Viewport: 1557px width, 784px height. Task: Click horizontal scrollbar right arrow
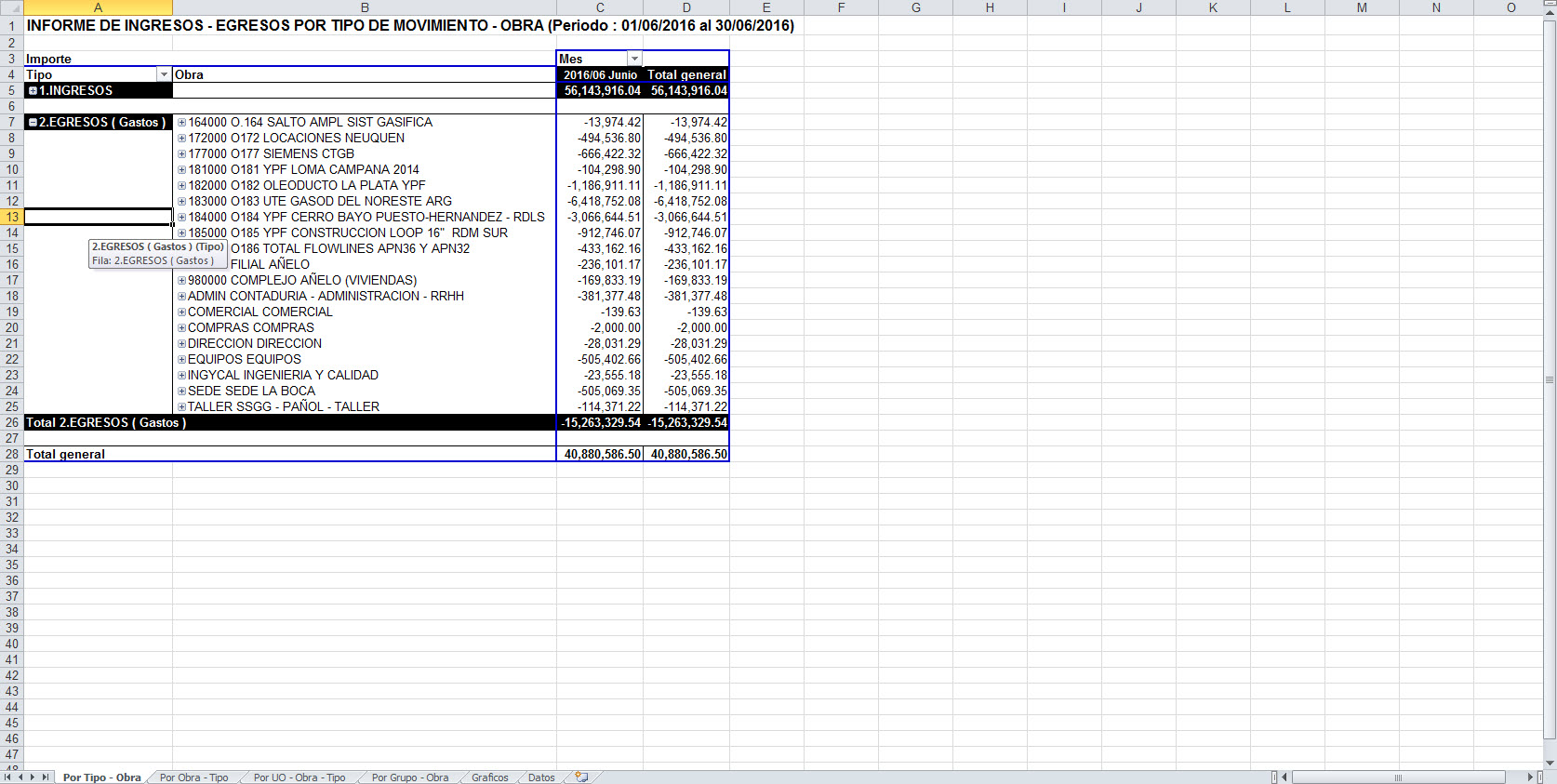(x=1530, y=777)
